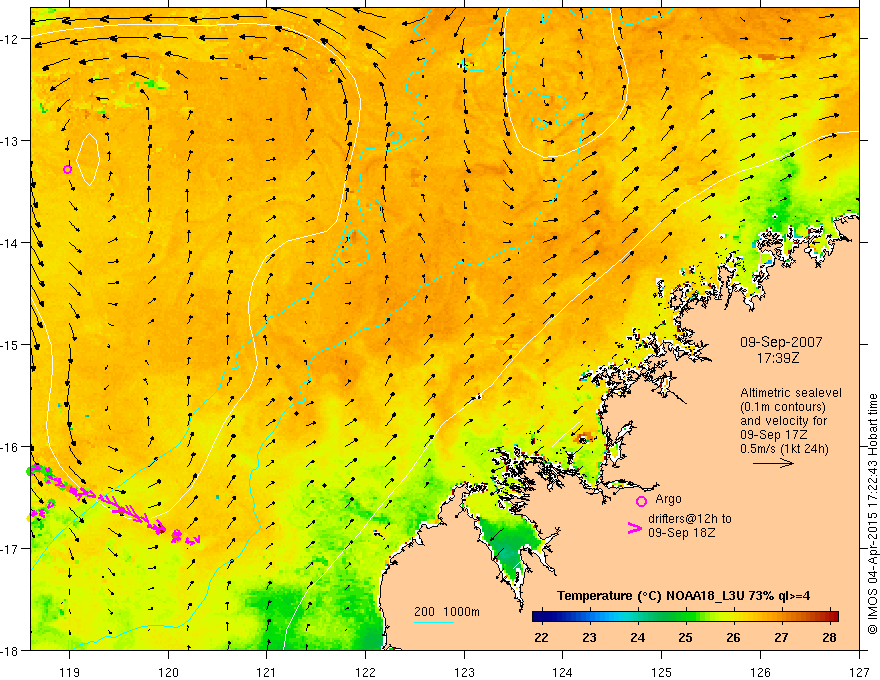Click the '(0.1m contours)' text

783,407
